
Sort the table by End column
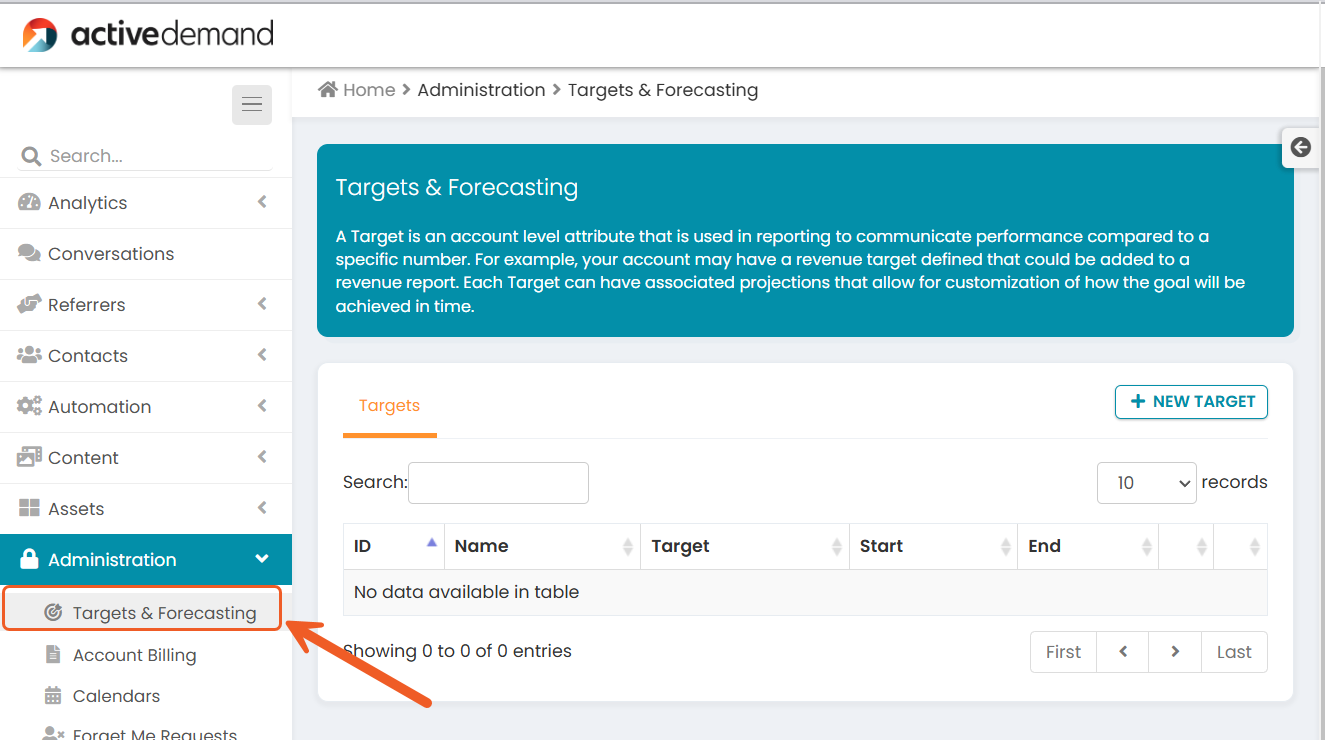click(x=1088, y=546)
